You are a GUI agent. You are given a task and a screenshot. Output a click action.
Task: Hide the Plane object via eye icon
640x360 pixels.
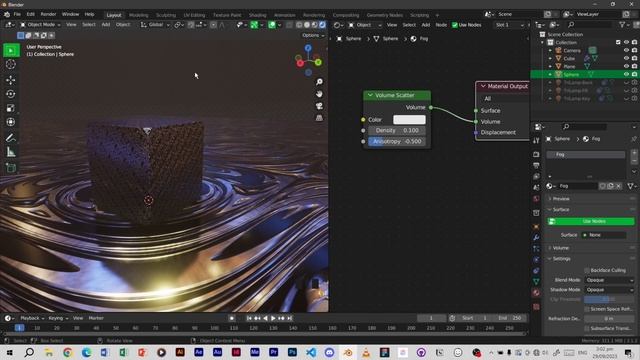[626, 66]
